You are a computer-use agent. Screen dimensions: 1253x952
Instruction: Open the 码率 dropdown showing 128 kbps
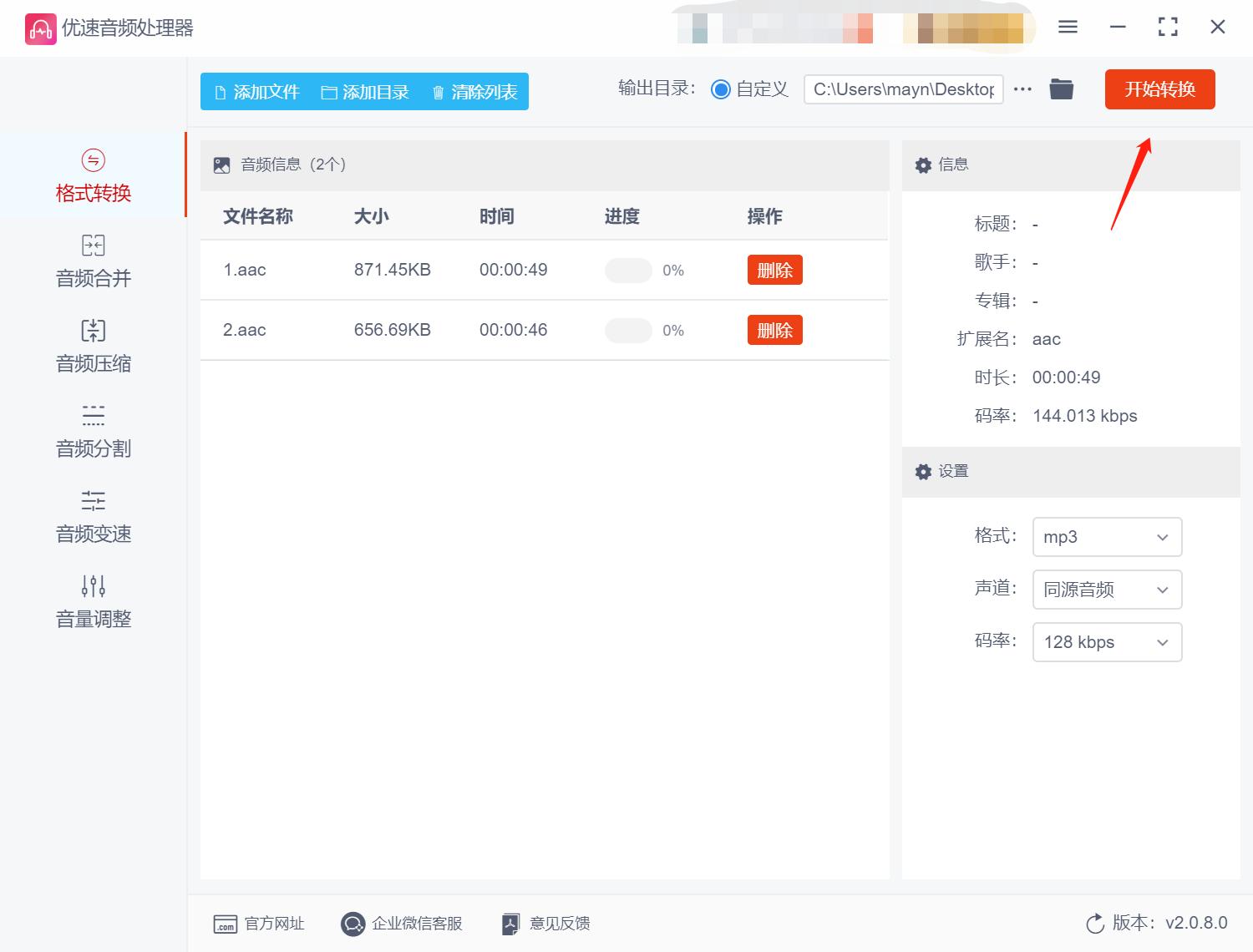(x=1107, y=642)
